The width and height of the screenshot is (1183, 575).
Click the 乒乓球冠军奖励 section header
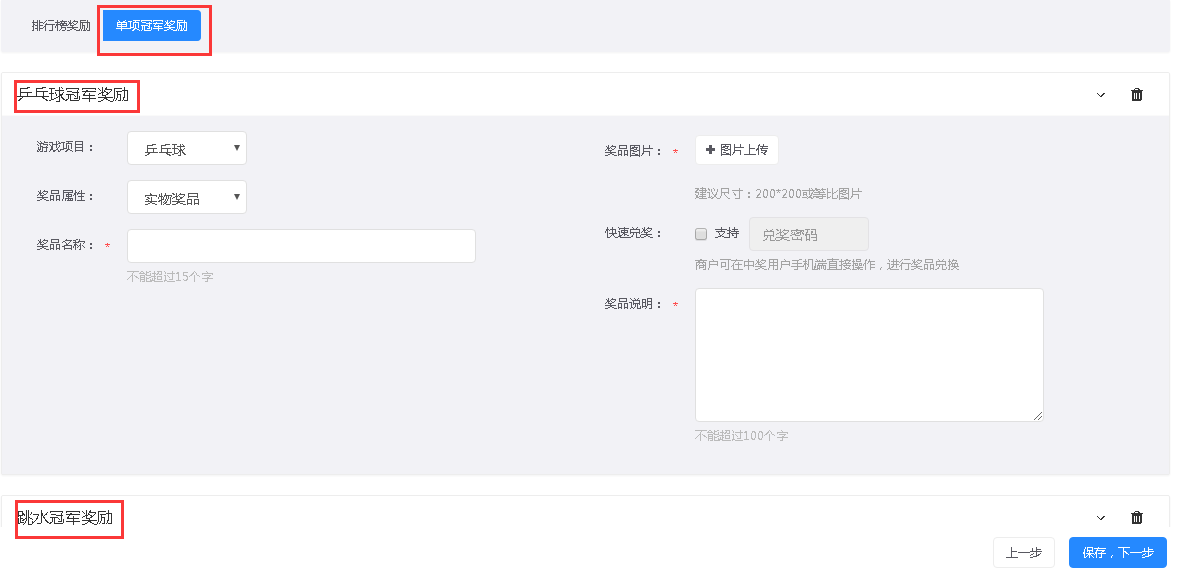coord(74,95)
